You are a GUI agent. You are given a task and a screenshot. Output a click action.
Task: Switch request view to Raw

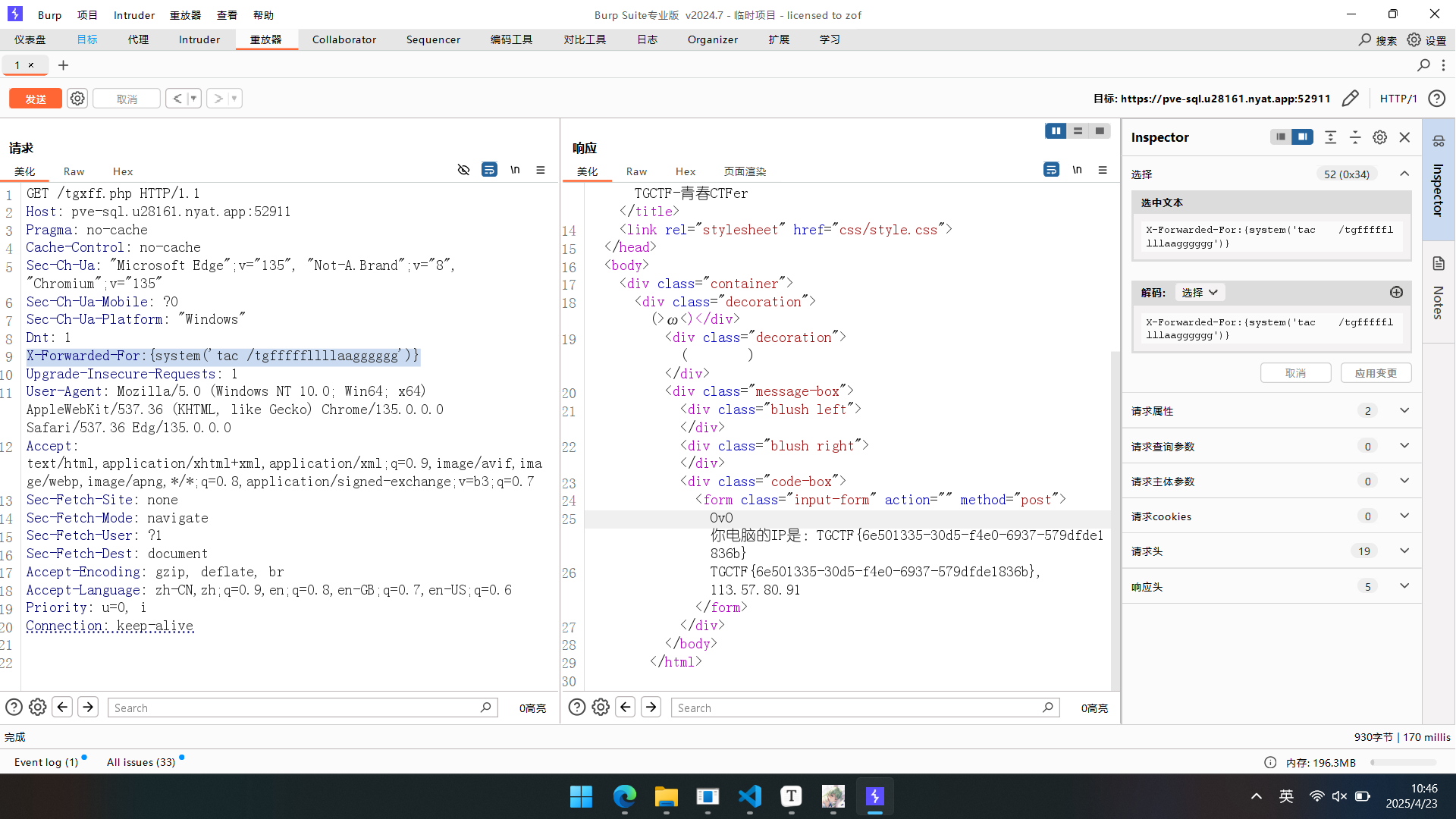(x=74, y=171)
